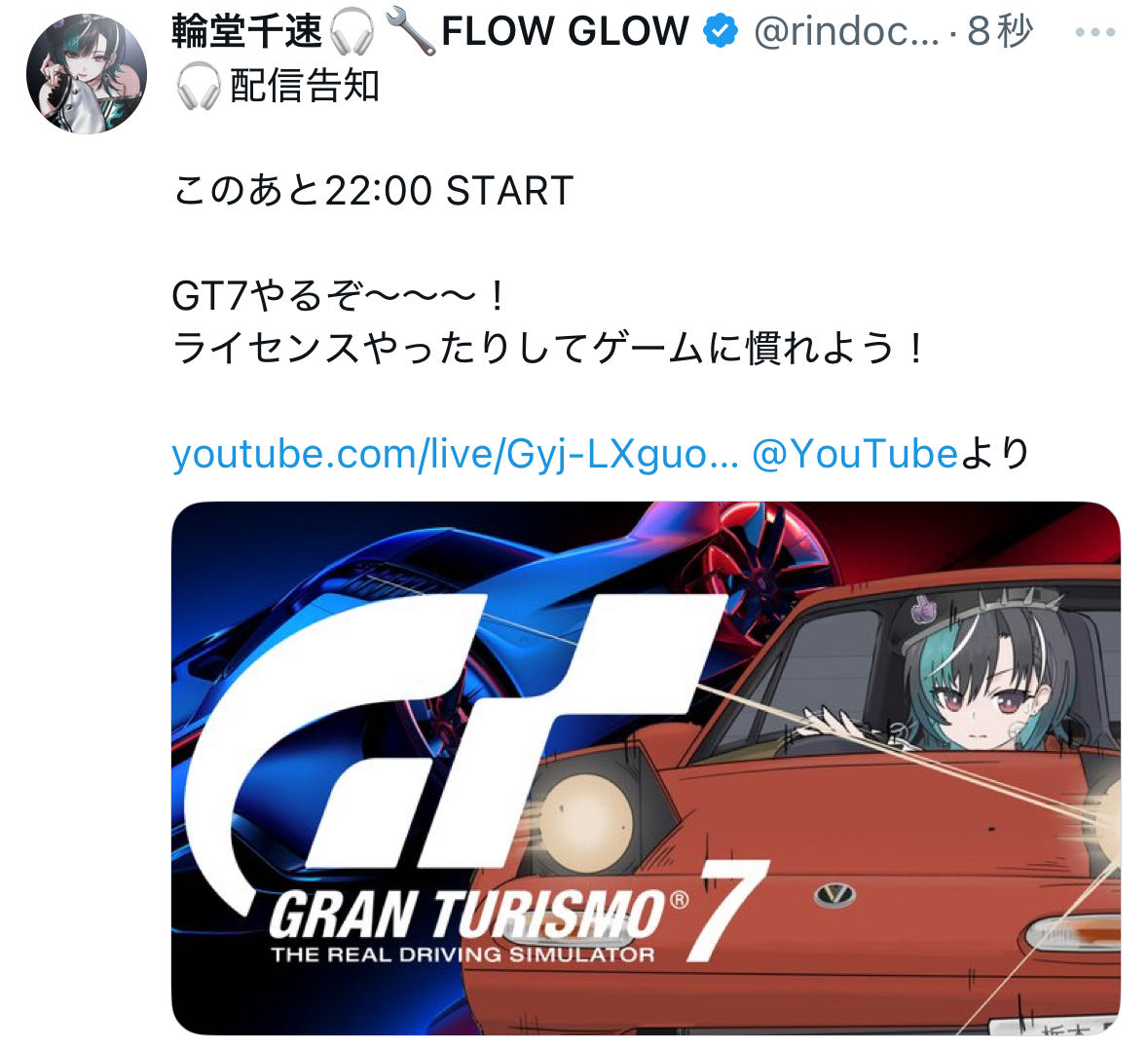This screenshot has height=1047, width=1148.
Task: Open the @YouTube mention link
Action: tap(854, 454)
